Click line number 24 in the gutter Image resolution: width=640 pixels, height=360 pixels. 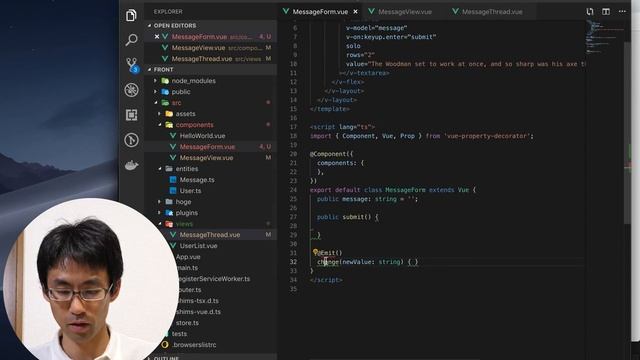pyautogui.click(x=293, y=190)
